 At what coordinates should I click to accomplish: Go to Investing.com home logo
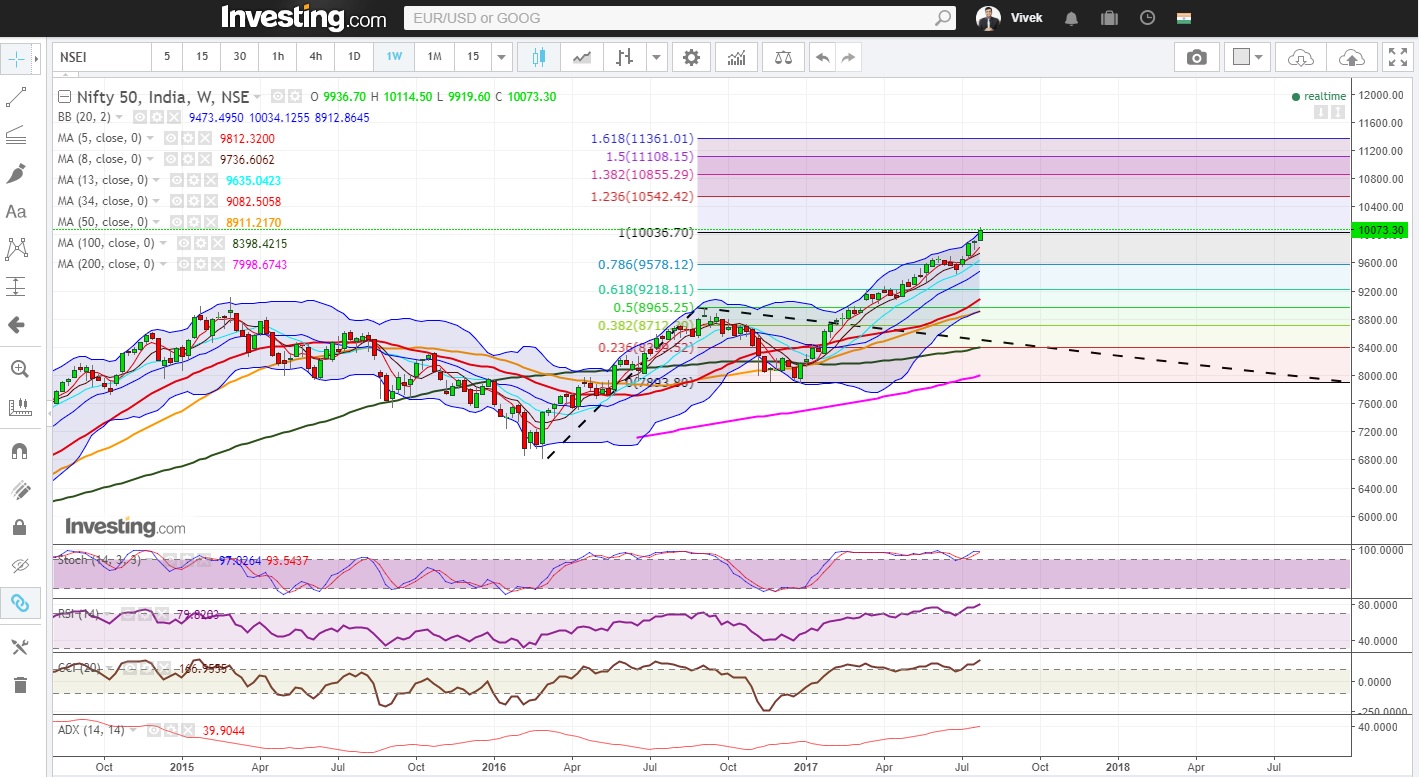click(x=303, y=18)
